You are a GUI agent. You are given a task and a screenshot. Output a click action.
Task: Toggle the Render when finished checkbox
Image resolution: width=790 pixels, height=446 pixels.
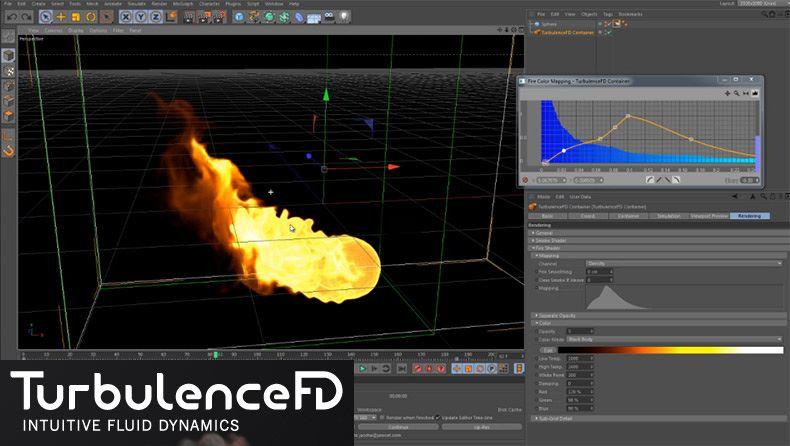tap(382, 418)
